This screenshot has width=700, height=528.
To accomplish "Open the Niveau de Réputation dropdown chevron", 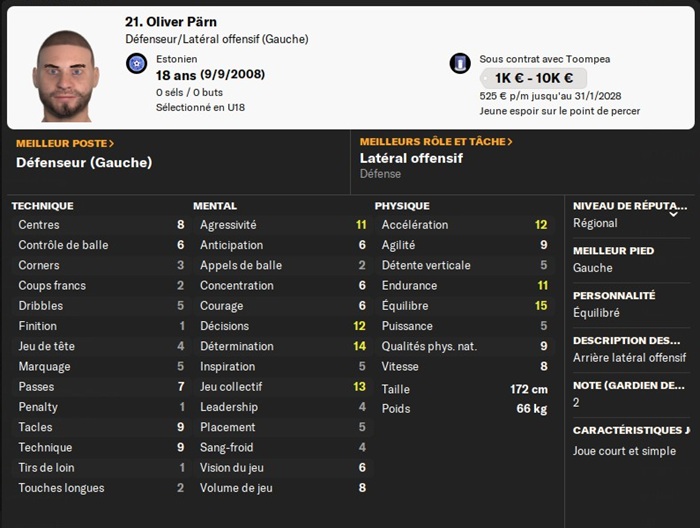I will (673, 213).
